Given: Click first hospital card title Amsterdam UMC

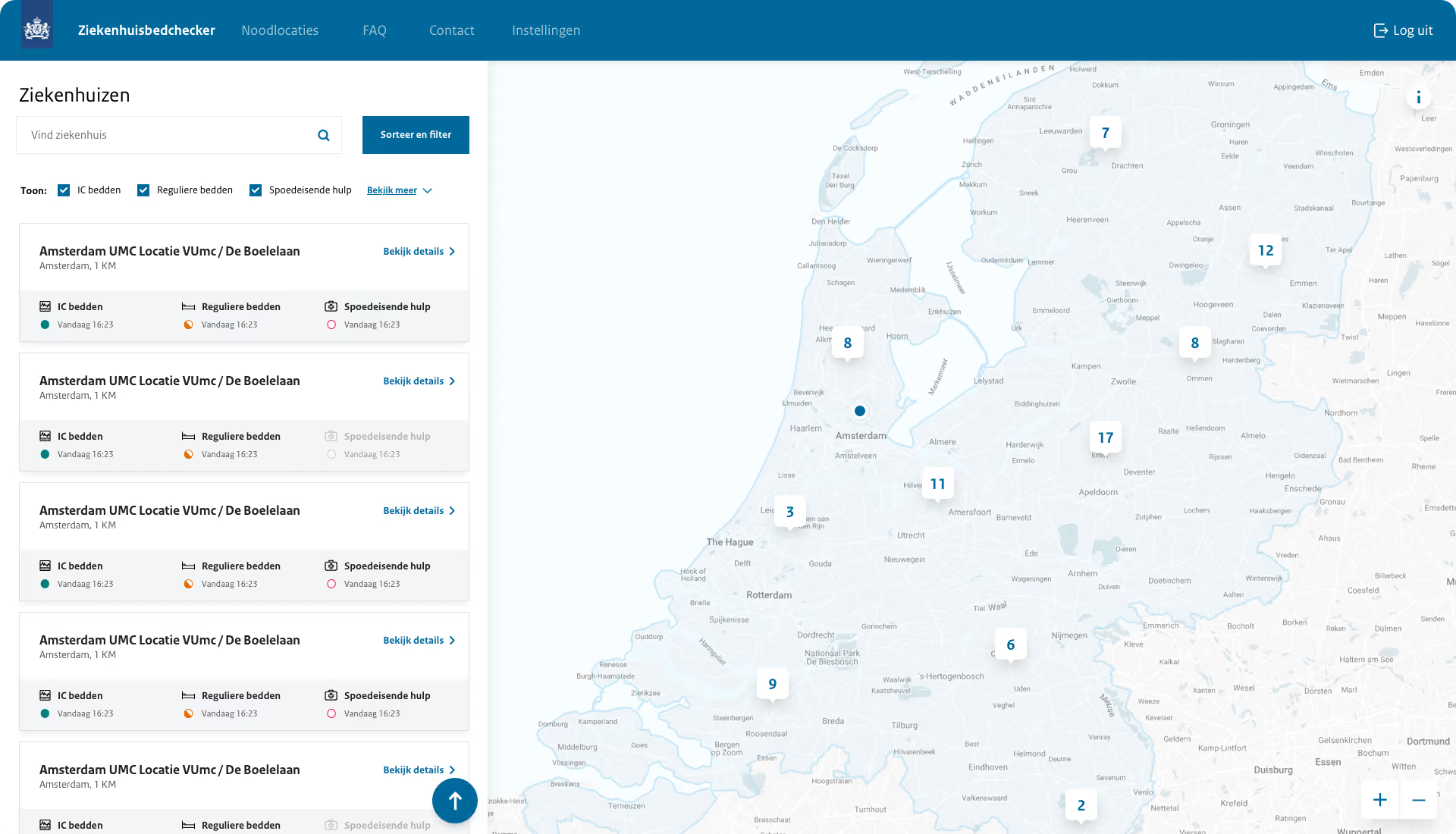Looking at the screenshot, I should click(170, 251).
